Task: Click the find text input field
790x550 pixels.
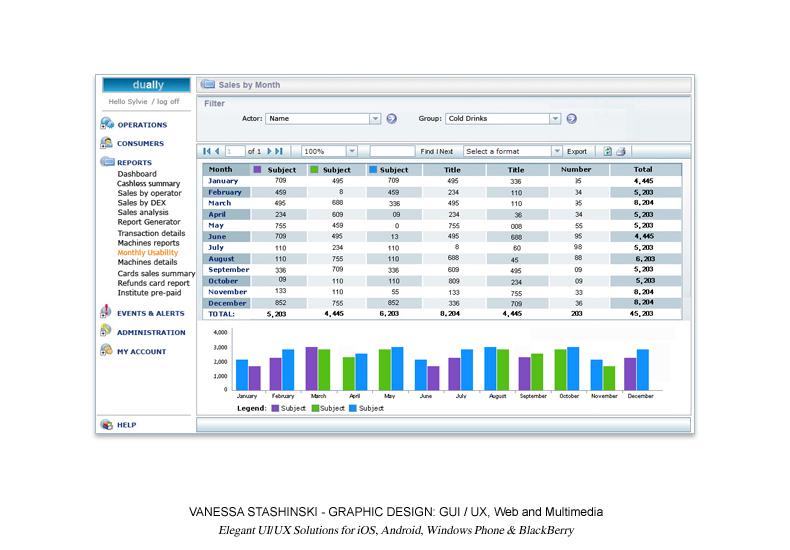Action: tap(392, 151)
